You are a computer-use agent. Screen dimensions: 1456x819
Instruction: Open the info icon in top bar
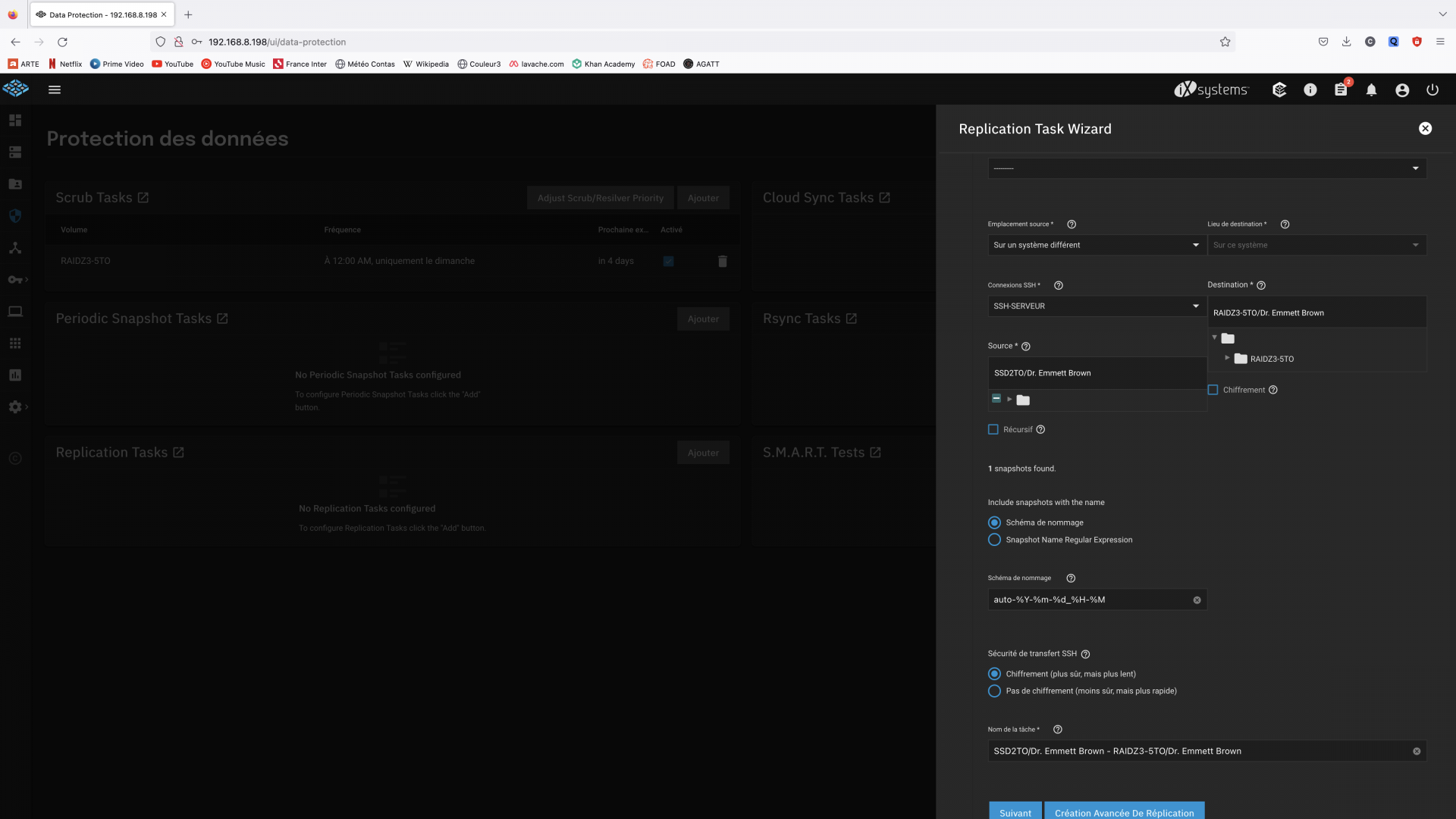[1310, 89]
